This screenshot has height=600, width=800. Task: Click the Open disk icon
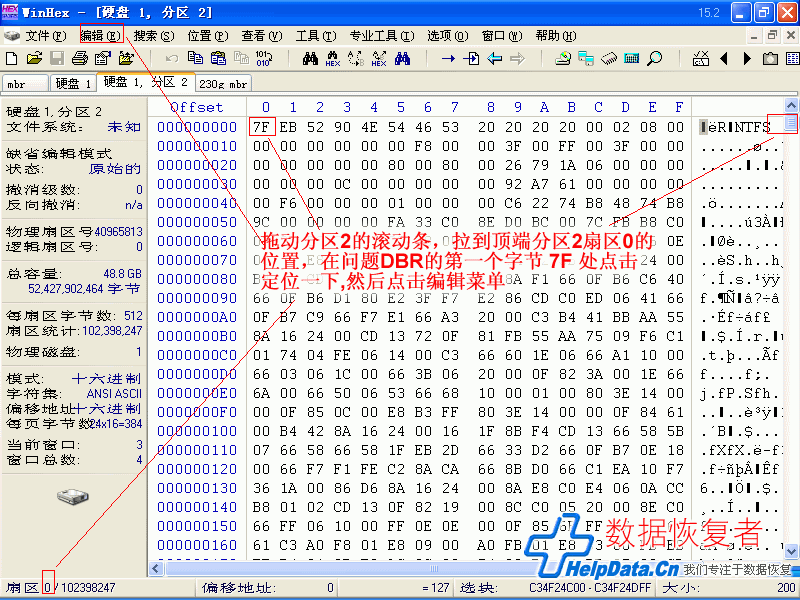pyautogui.click(x=563, y=59)
